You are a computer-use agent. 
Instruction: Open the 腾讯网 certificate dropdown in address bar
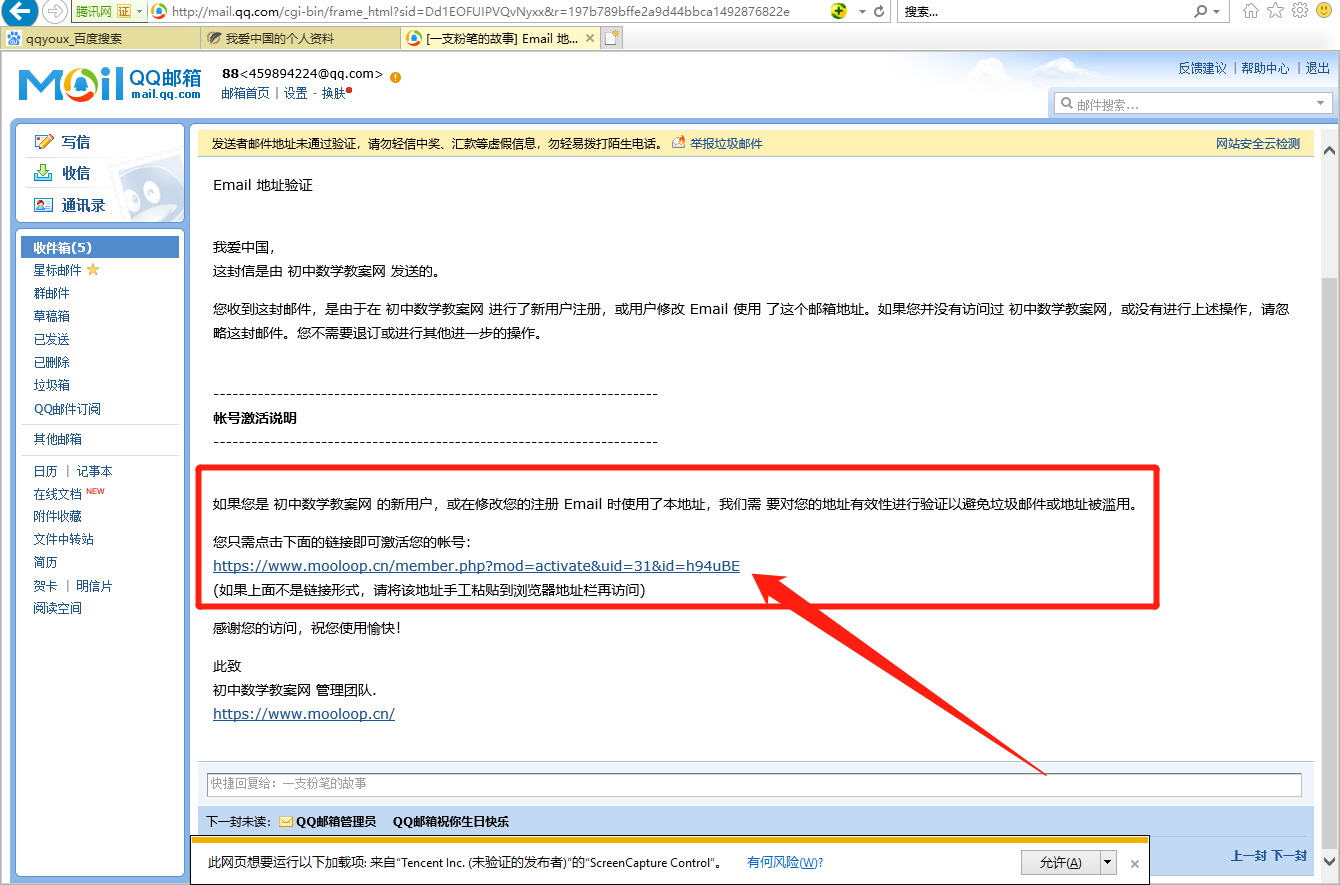(139, 11)
